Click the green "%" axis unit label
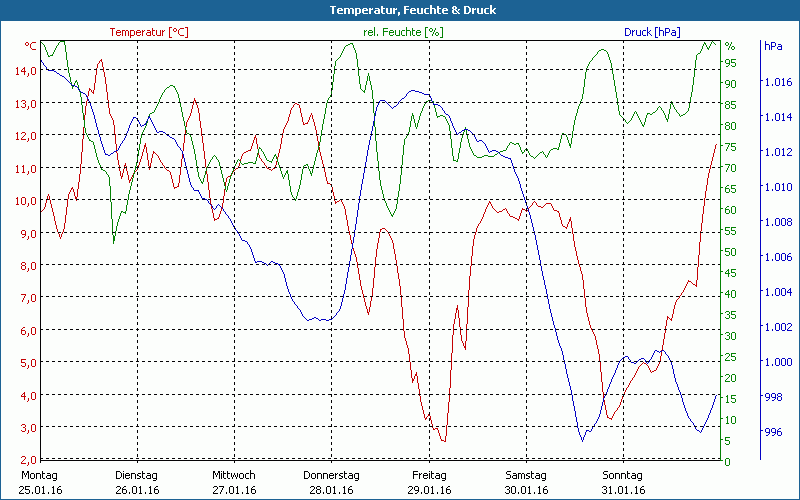The image size is (800, 500). [729, 46]
